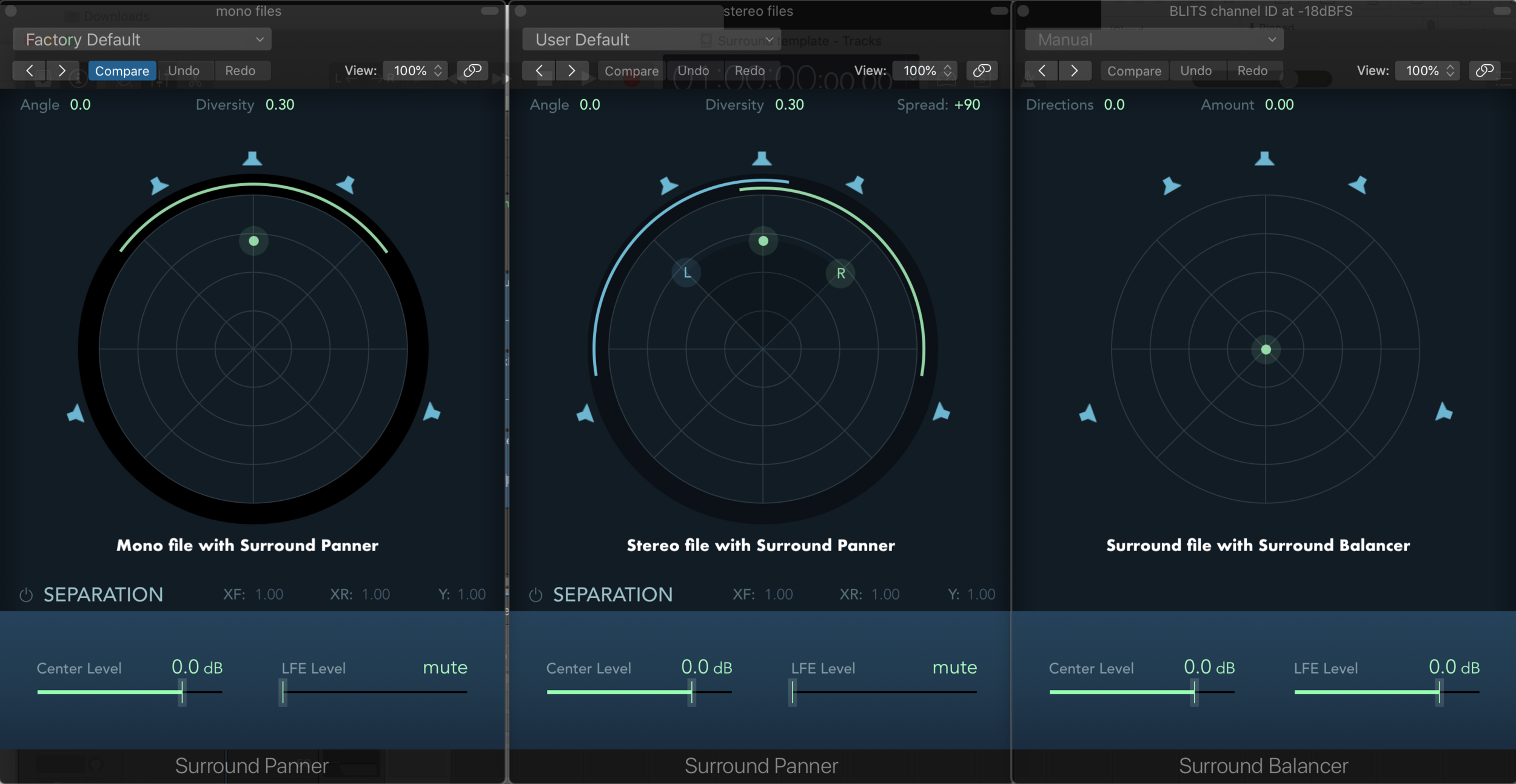Toggle the active Compare button in mono files

122,70
